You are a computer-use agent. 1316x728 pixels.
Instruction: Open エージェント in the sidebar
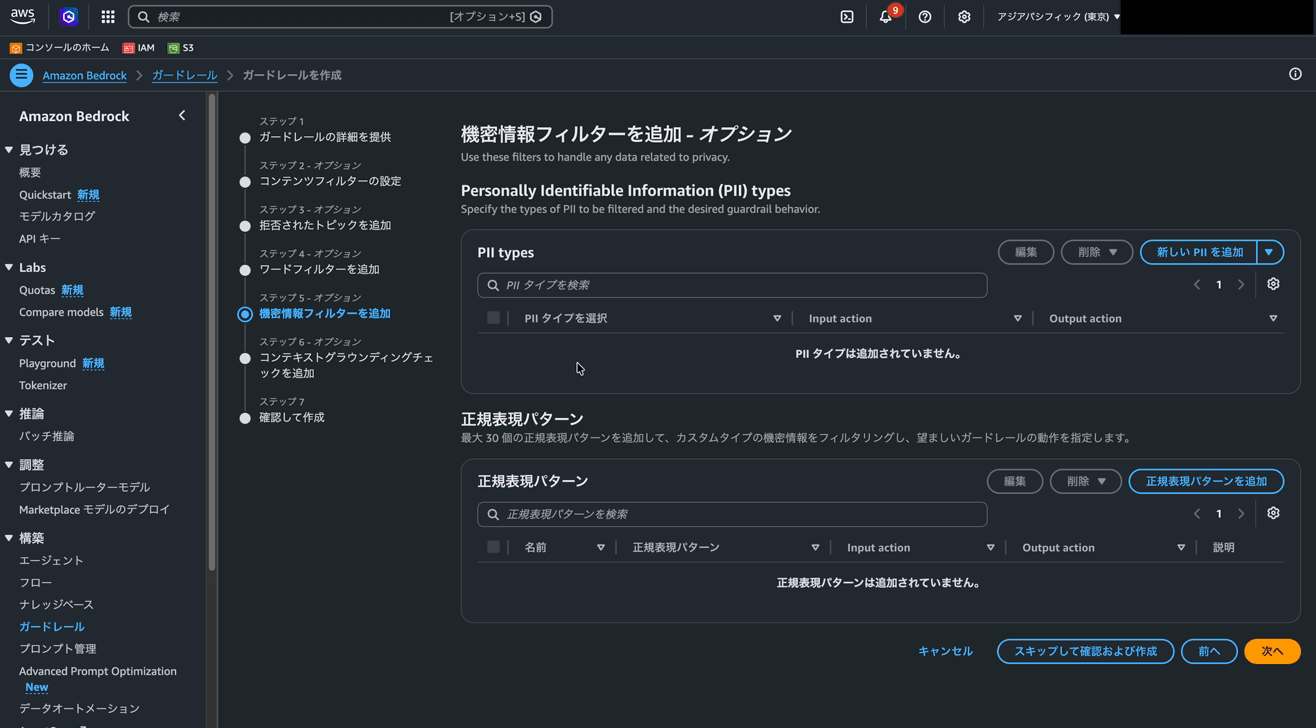point(51,560)
